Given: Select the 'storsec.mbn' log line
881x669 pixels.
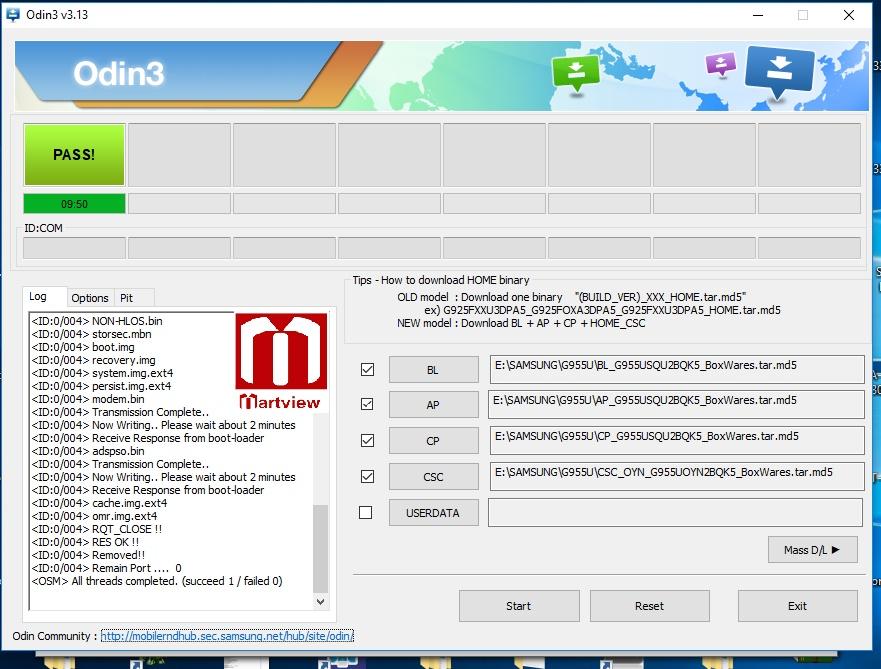Looking at the screenshot, I should click(92, 334).
